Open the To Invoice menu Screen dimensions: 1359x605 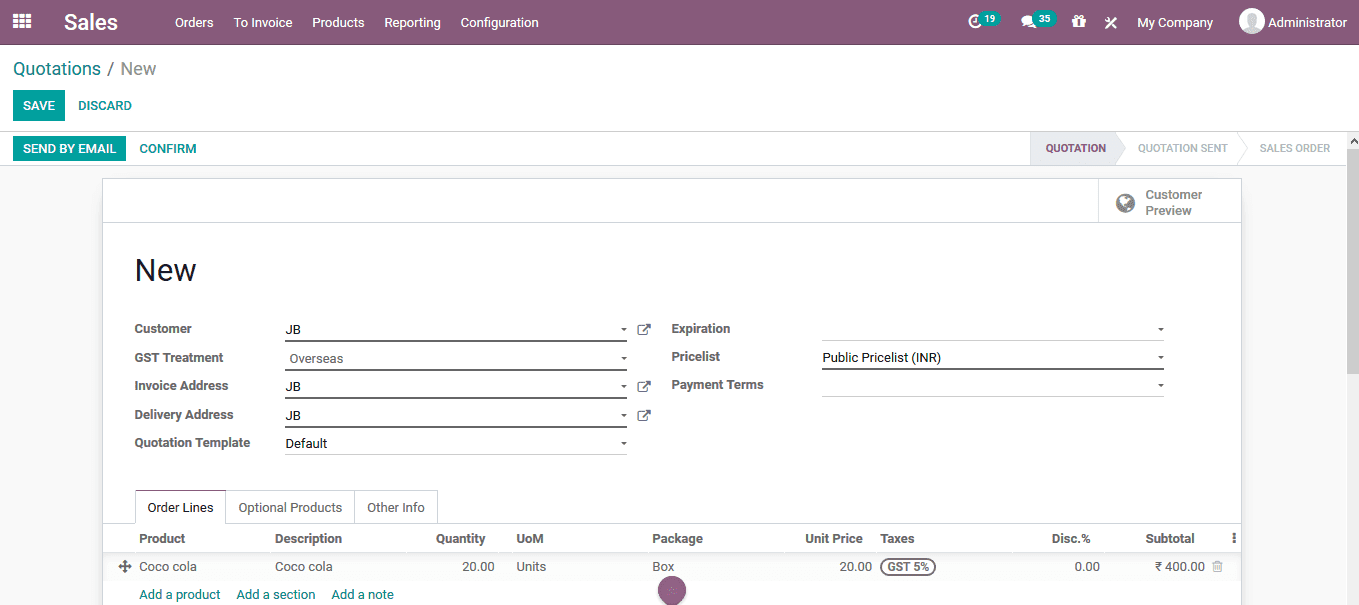point(263,22)
